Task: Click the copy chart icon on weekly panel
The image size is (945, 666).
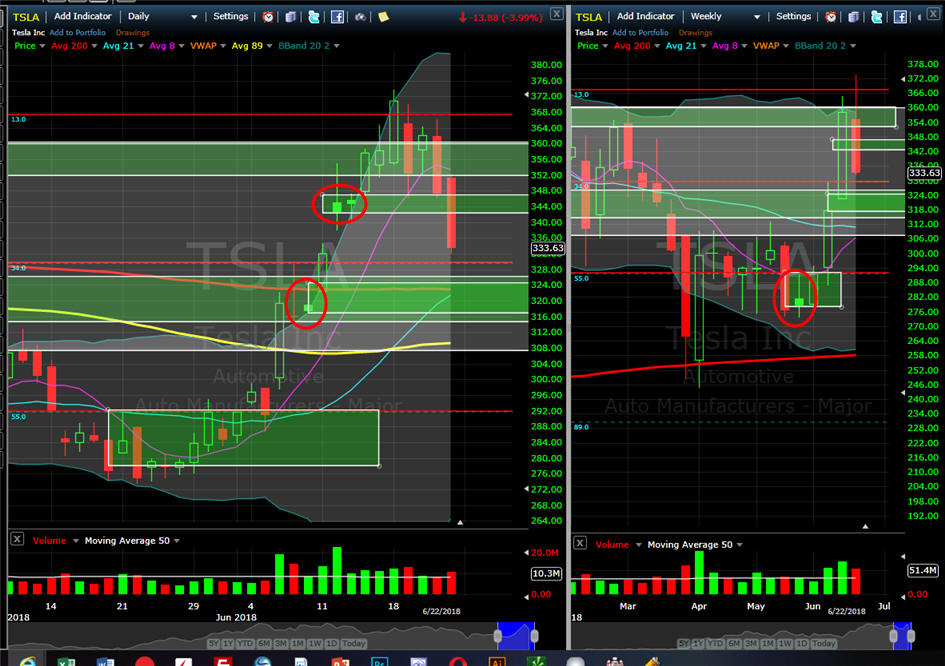Action: 853,17
